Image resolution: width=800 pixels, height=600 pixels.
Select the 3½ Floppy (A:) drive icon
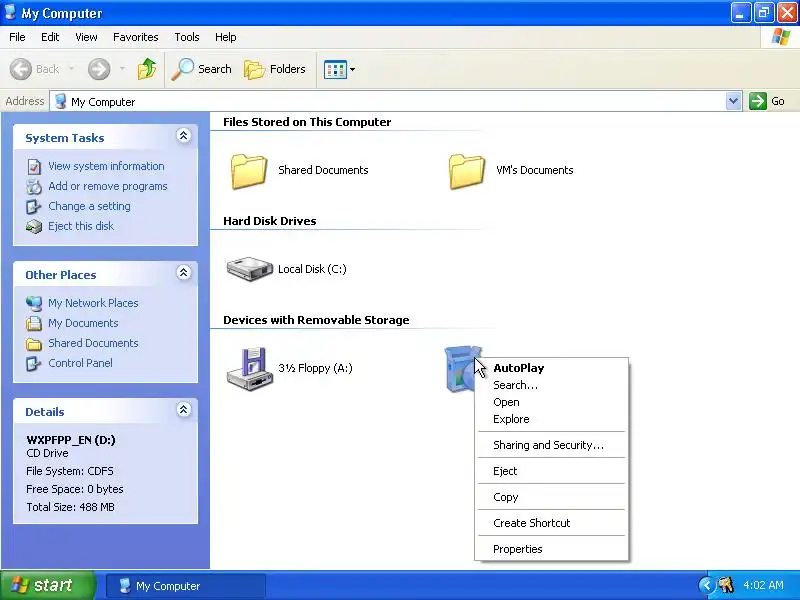click(x=249, y=369)
